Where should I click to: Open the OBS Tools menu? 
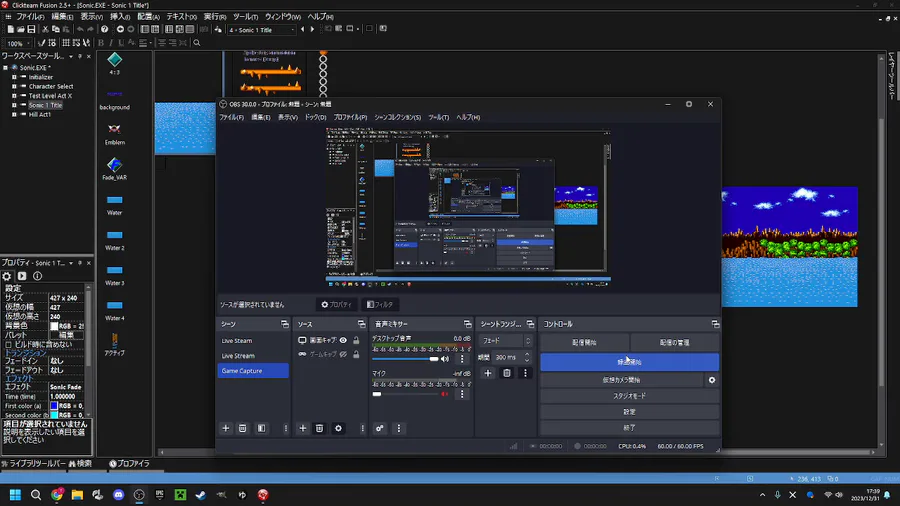pos(439,117)
